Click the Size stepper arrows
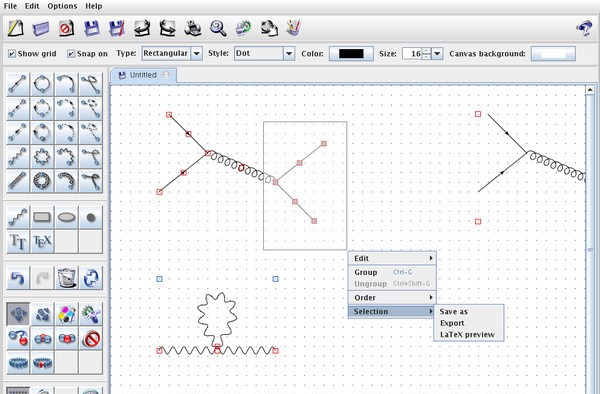Screen dimensions: 600x394 [x=426, y=54]
